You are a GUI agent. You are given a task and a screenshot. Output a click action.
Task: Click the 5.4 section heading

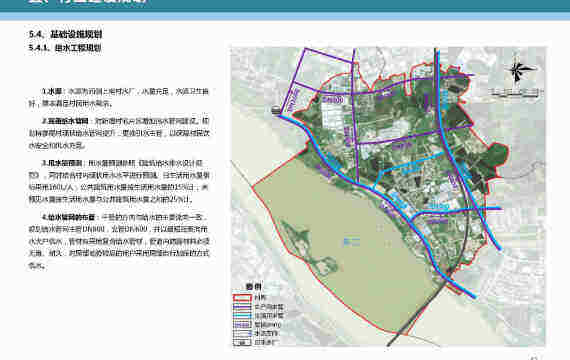pyautogui.click(x=65, y=35)
